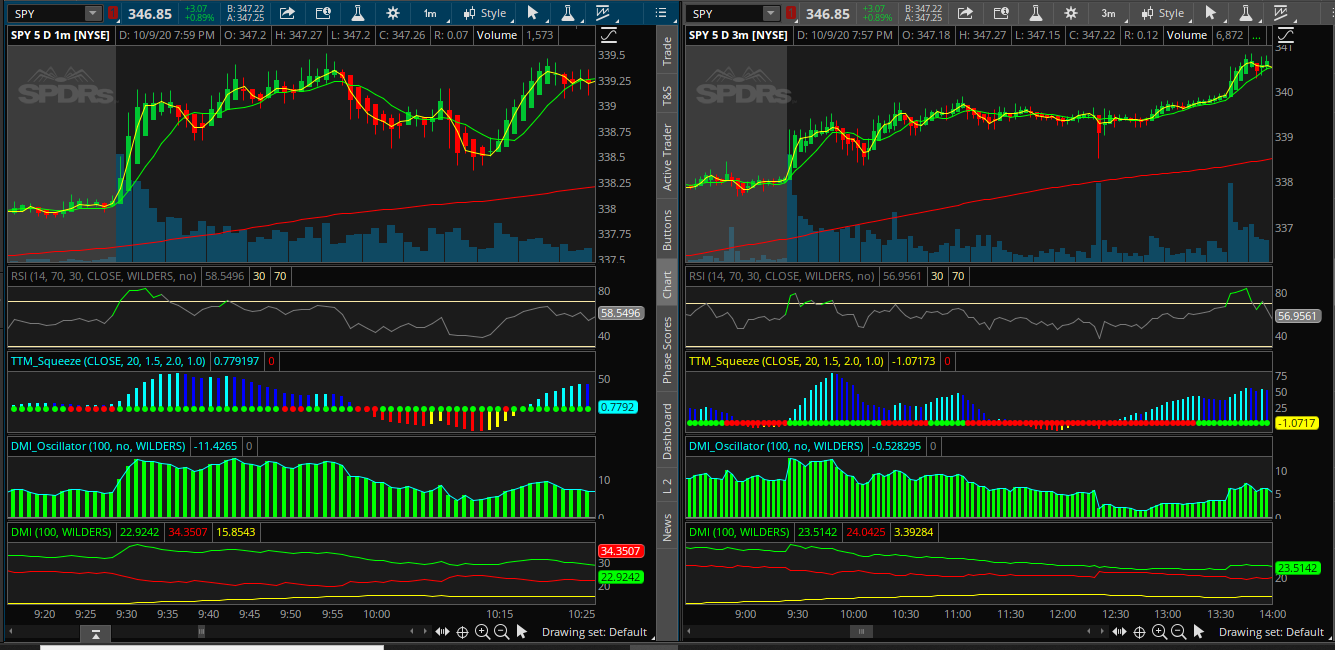Viewport: 1335px width, 650px height.
Task: Click the pan arrows icon under left chart
Action: click(442, 632)
